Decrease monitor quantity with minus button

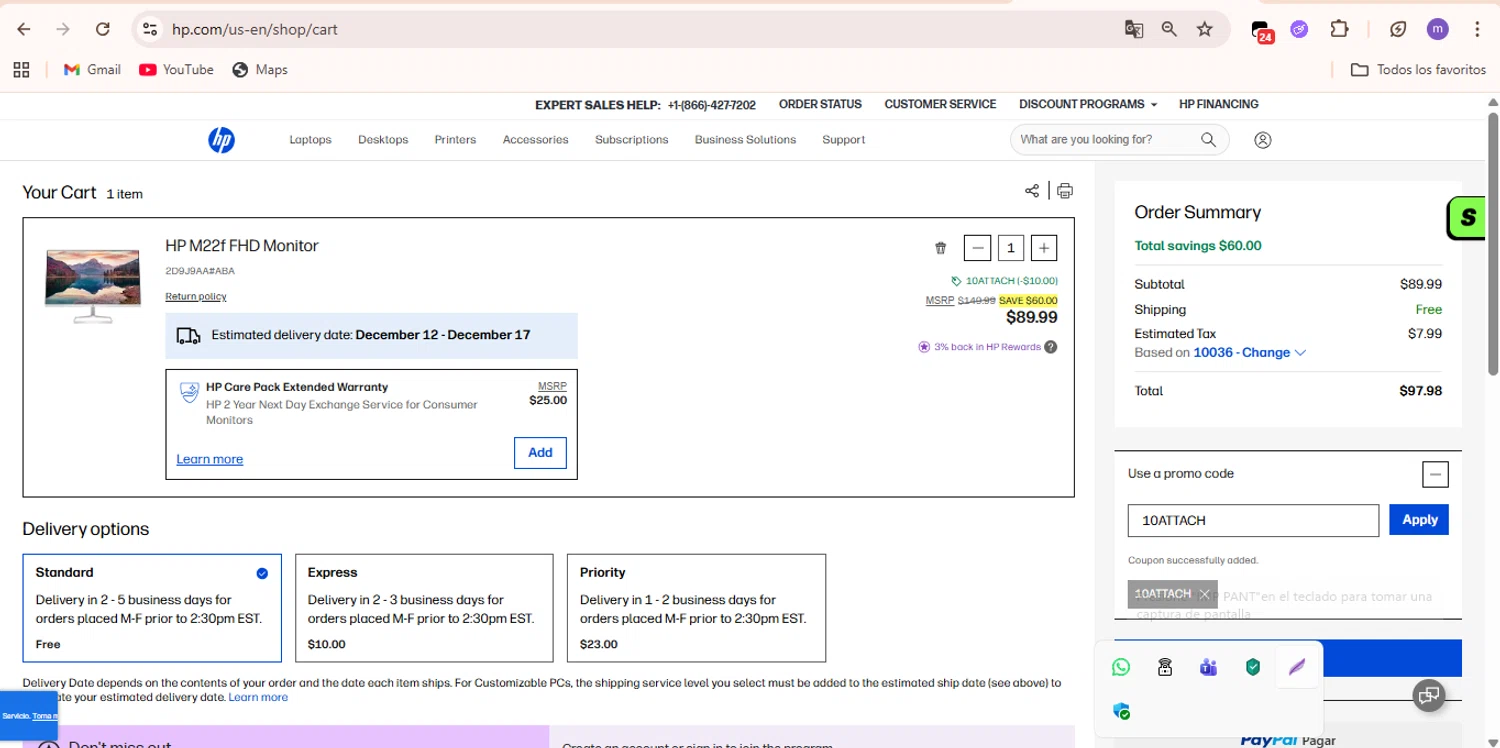978,248
